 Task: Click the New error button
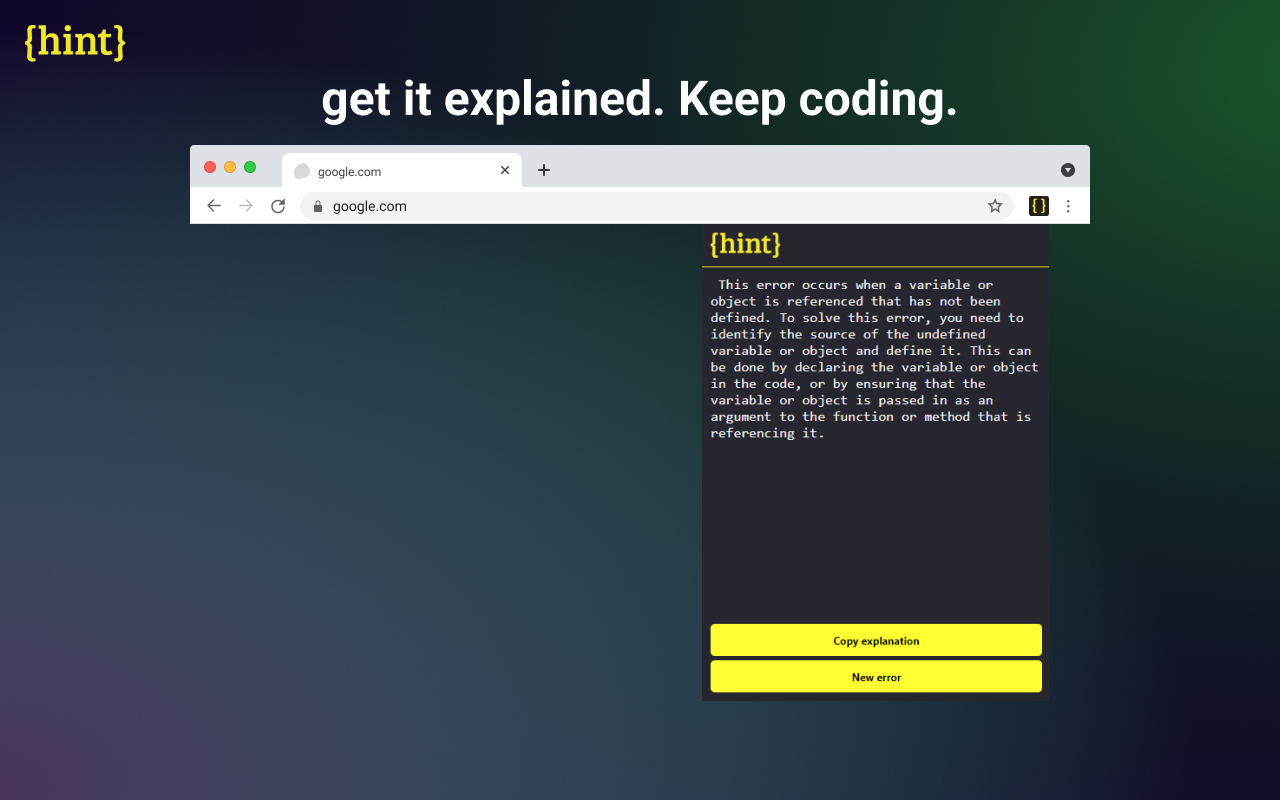pyautogui.click(x=876, y=676)
